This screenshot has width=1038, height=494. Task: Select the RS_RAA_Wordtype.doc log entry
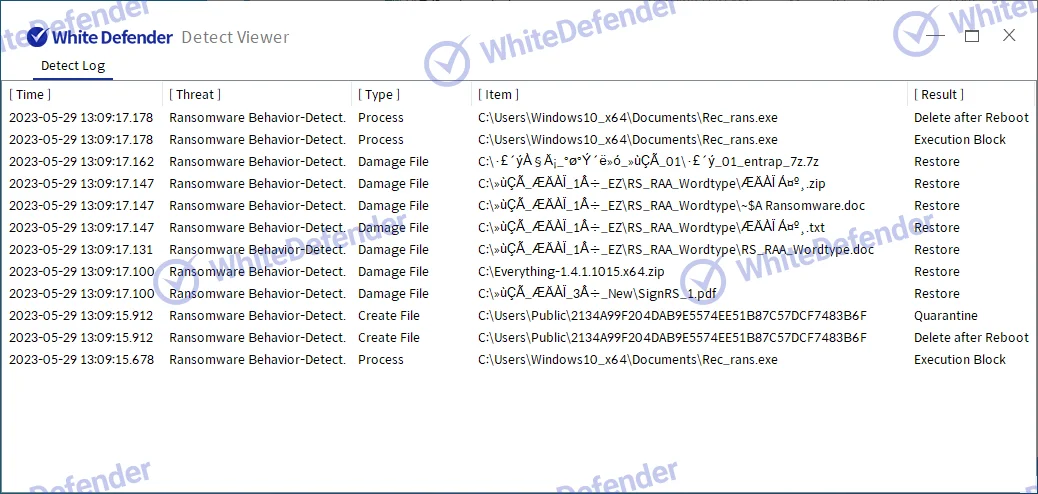click(676, 250)
